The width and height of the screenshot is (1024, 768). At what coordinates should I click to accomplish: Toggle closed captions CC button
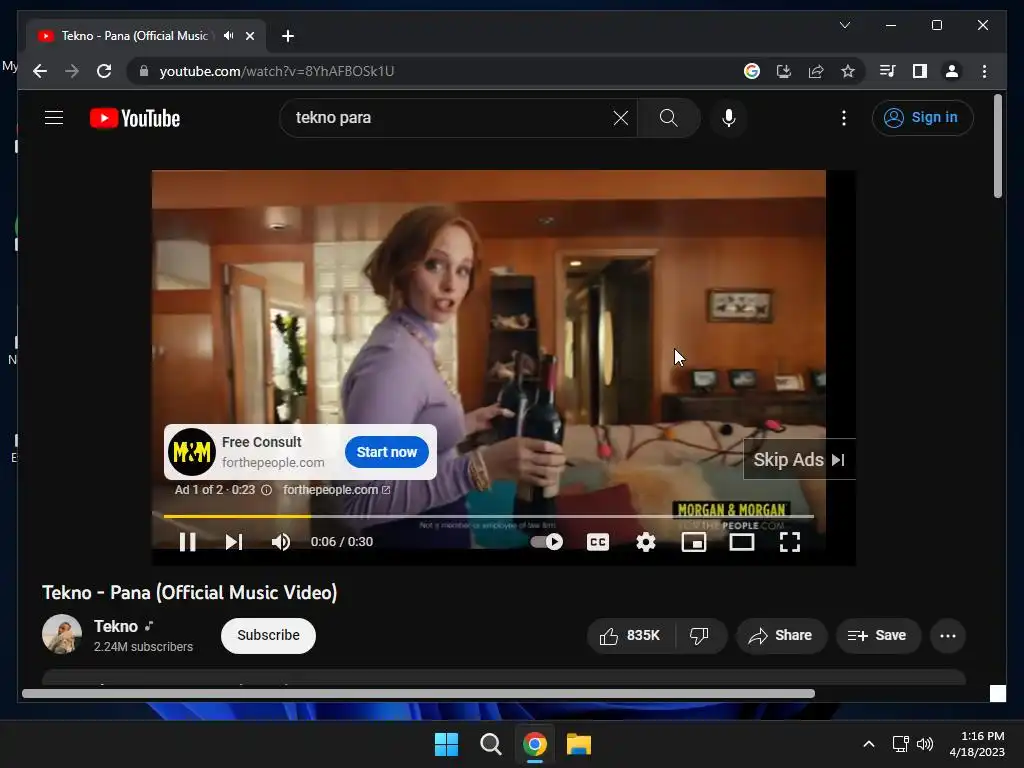[x=598, y=542]
